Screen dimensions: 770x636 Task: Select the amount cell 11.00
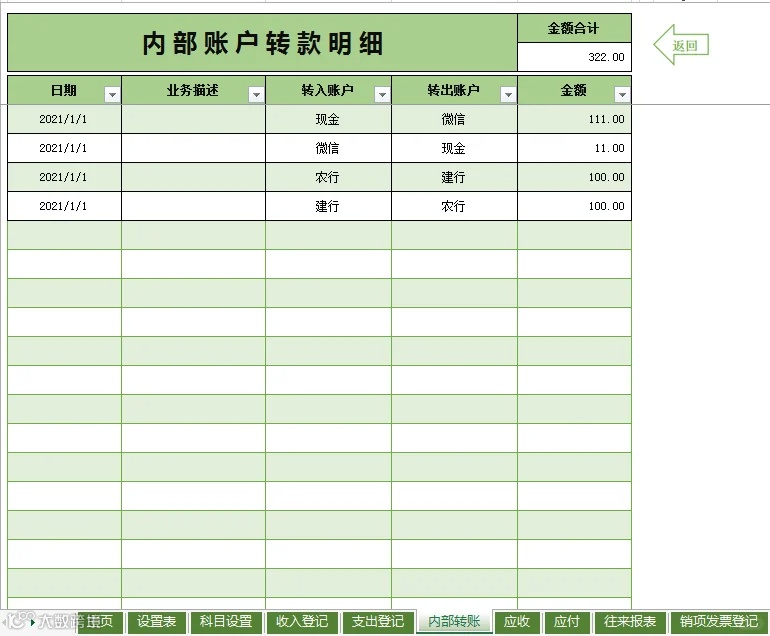click(x=574, y=148)
